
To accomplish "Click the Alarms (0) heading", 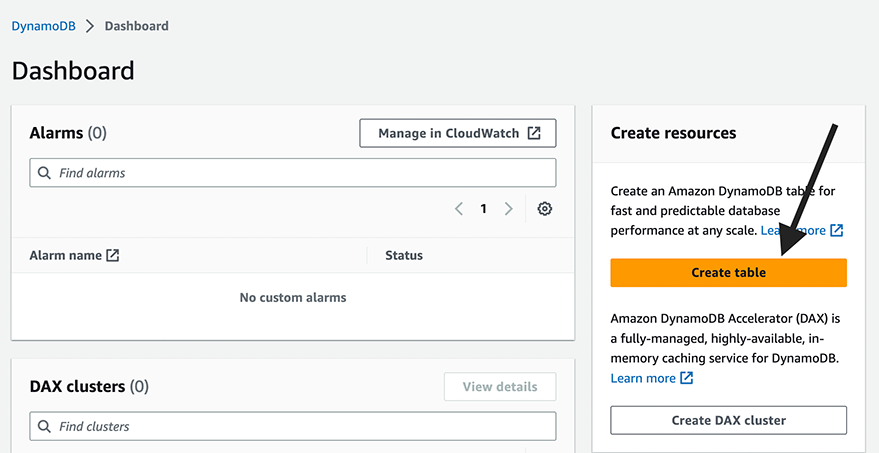I will click(68, 133).
